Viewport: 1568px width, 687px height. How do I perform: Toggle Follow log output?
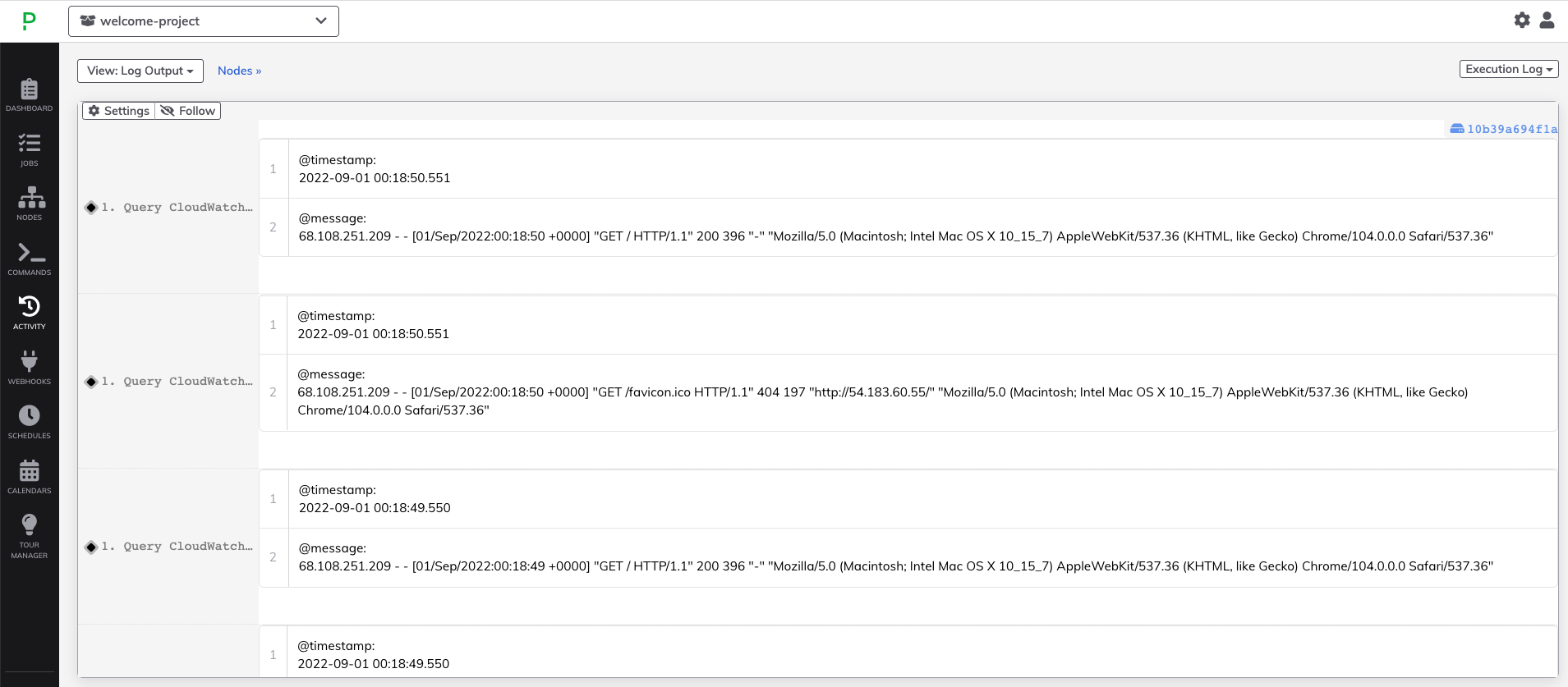[x=188, y=111]
